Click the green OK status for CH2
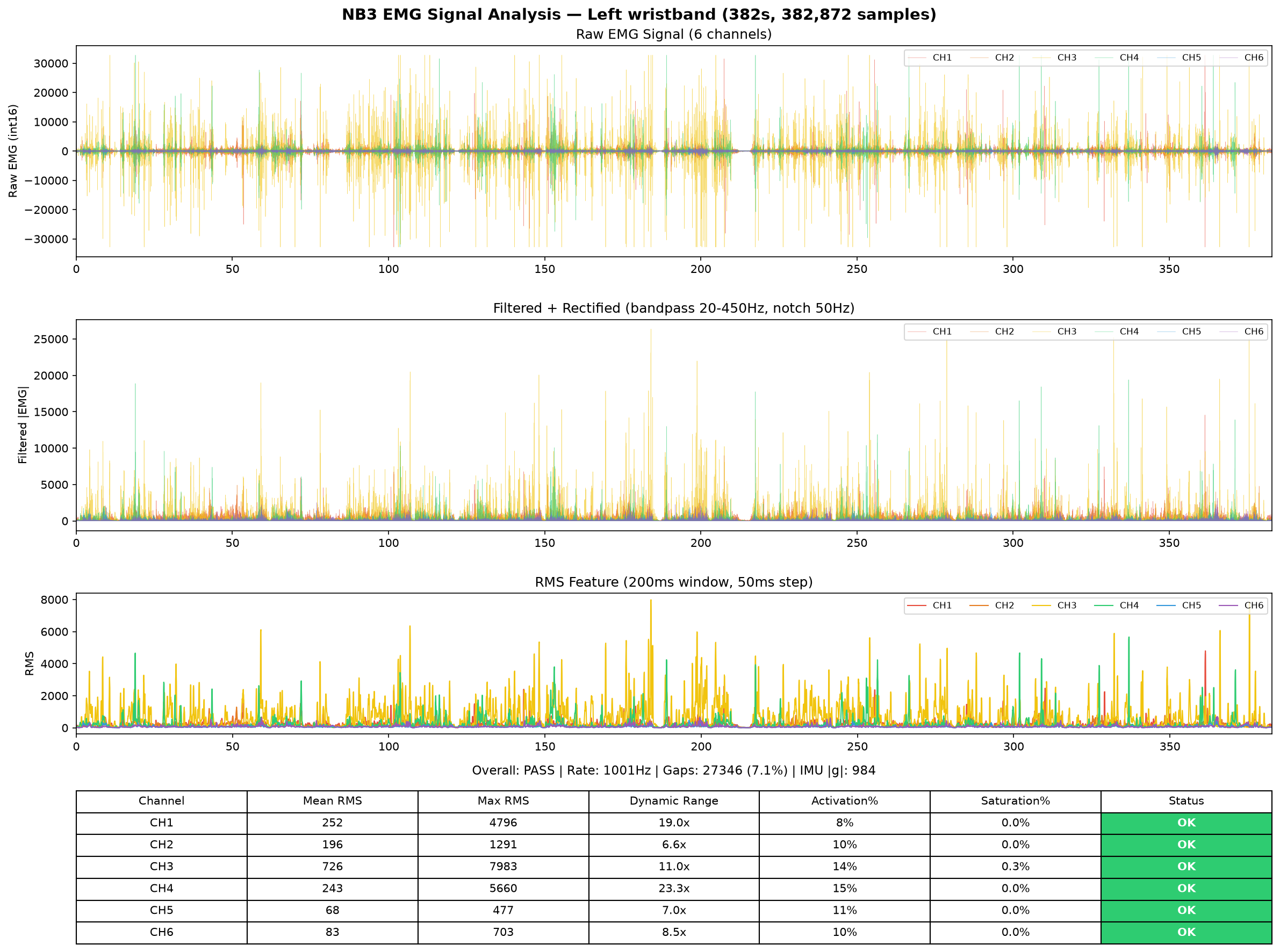Viewport: 1280px width, 952px height. click(1186, 845)
